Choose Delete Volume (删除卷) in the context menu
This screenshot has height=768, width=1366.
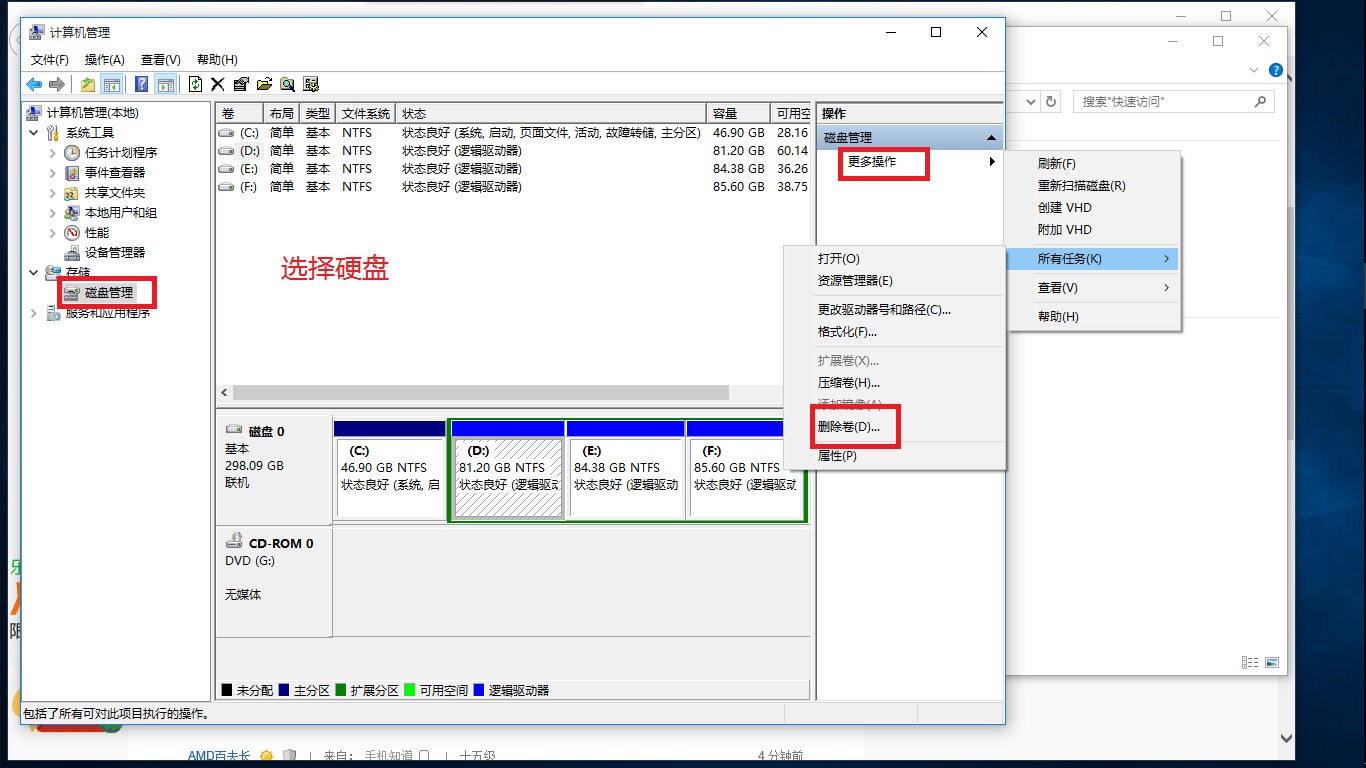coord(894,427)
